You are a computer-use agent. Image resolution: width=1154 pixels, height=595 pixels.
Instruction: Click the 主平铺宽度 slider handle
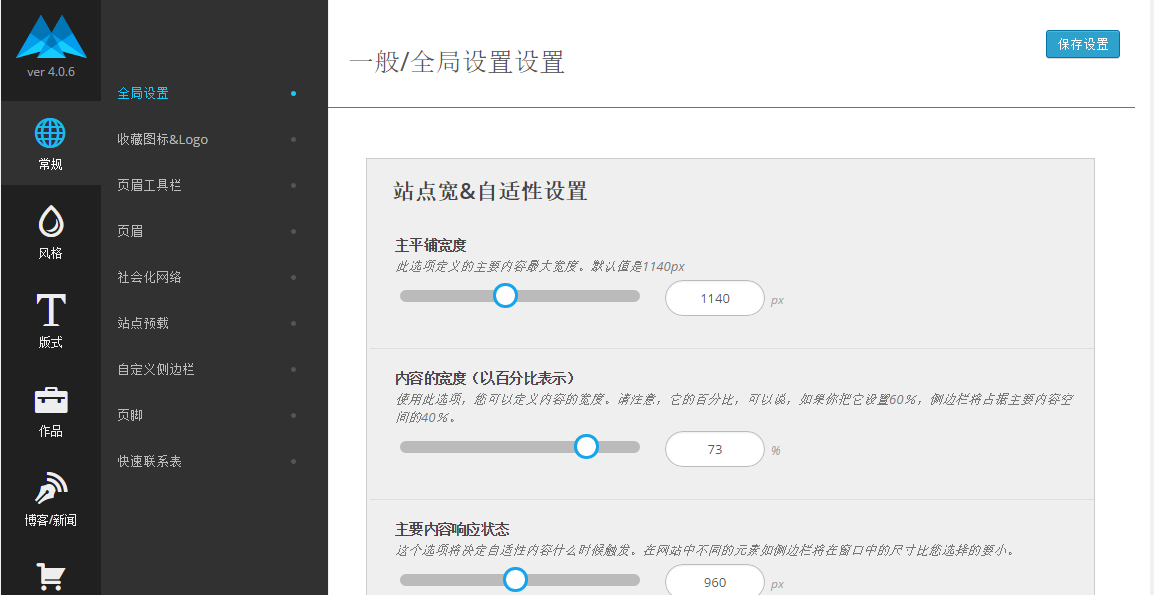tap(506, 296)
